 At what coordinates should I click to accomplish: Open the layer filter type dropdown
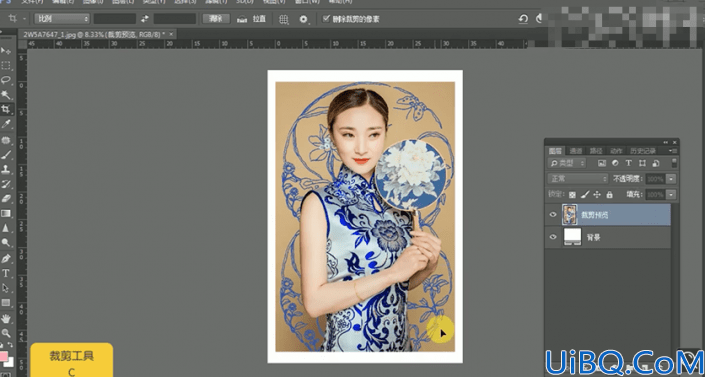[x=567, y=163]
